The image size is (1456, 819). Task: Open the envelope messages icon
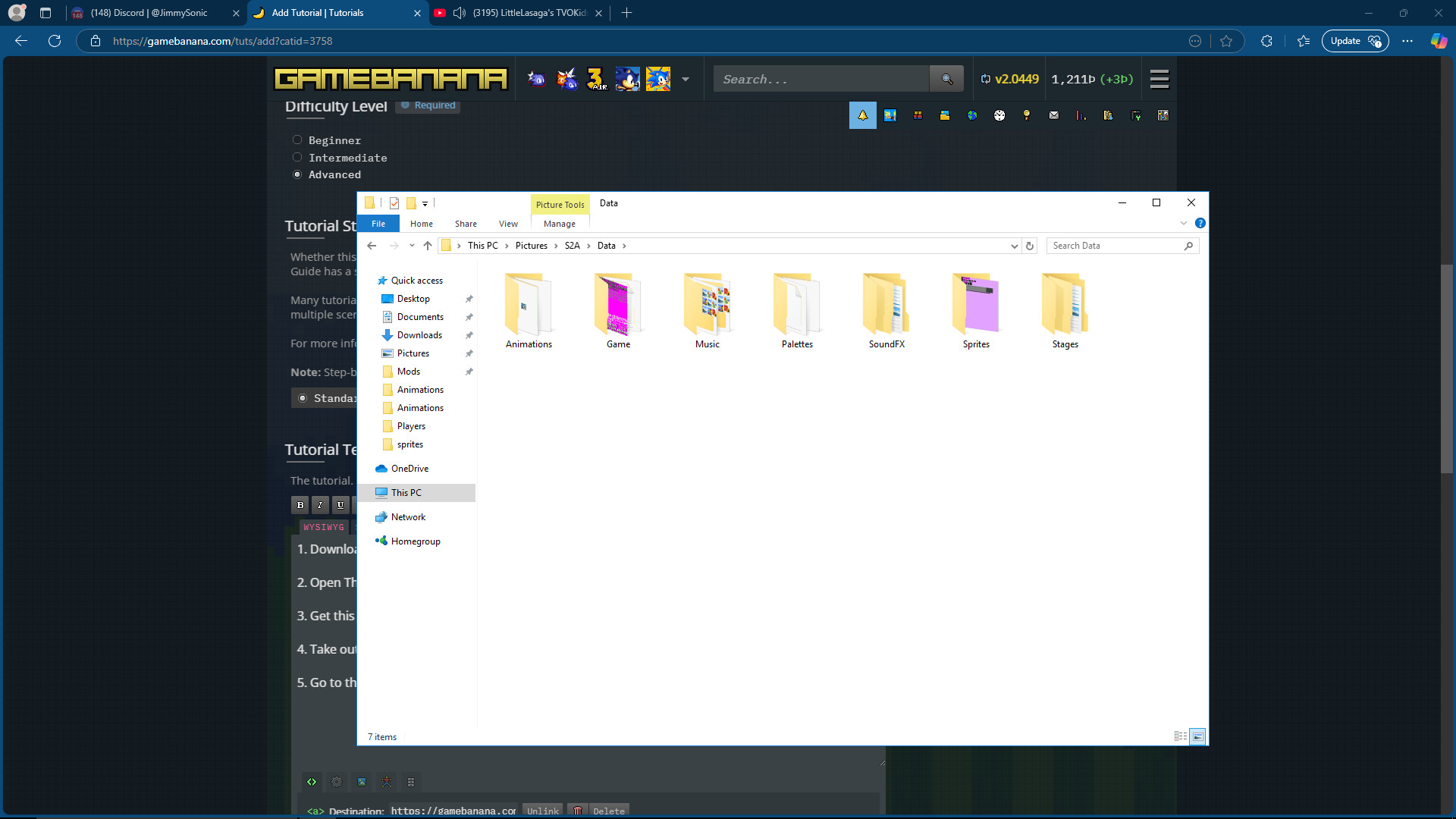1054,115
